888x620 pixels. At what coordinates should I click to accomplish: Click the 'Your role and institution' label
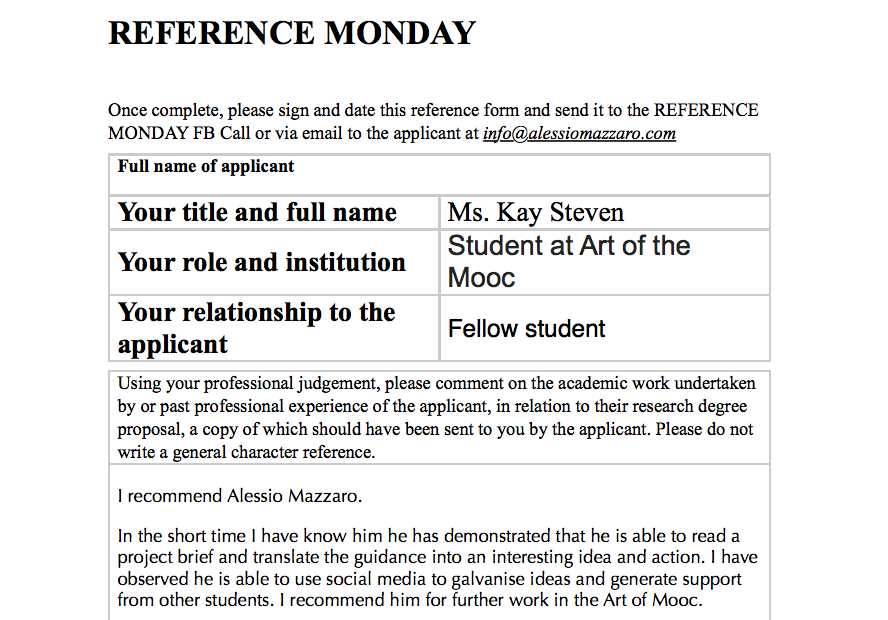pyautogui.click(x=262, y=263)
